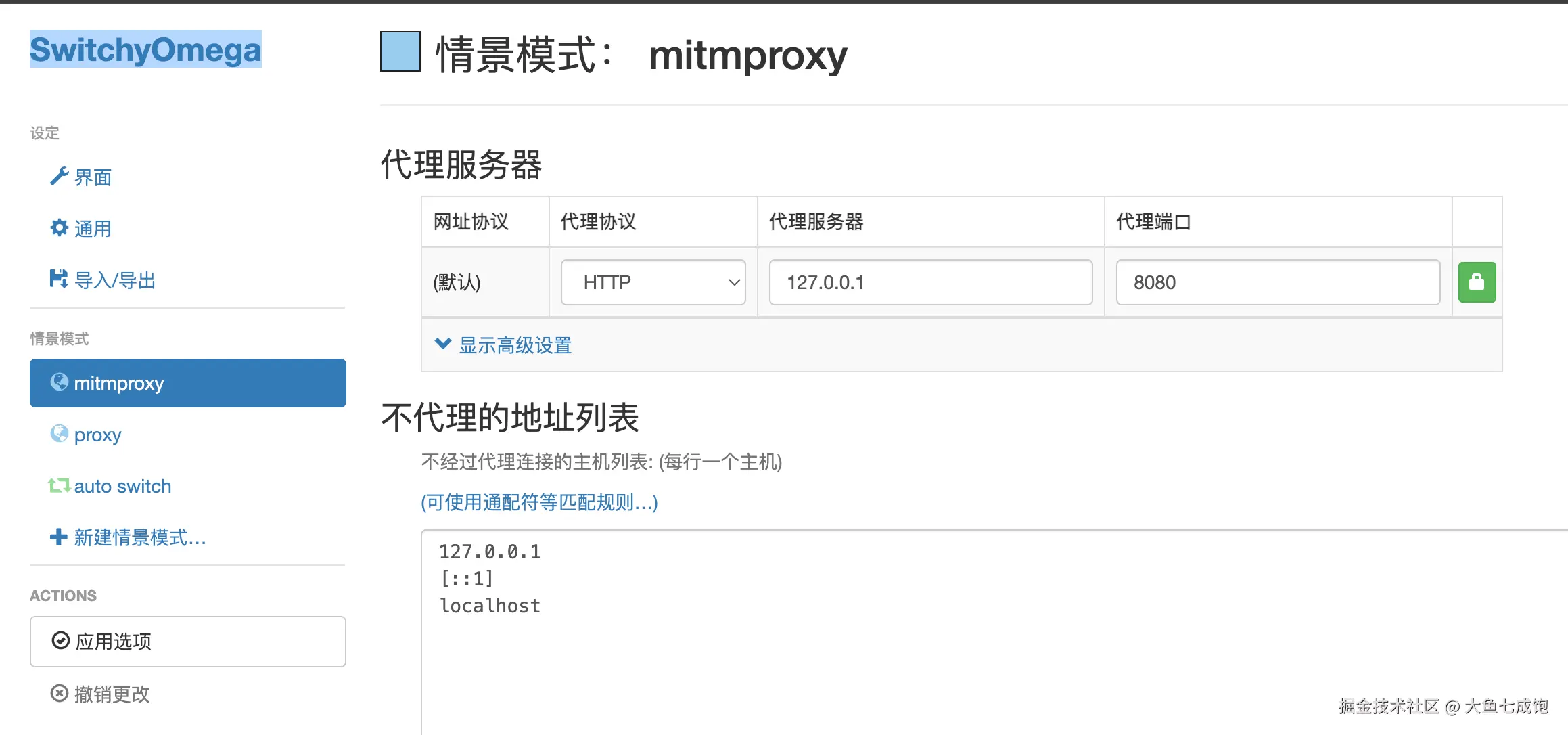Viewport: 1568px width, 735px height.
Task: Click the blue profile color swatch
Action: [400, 52]
